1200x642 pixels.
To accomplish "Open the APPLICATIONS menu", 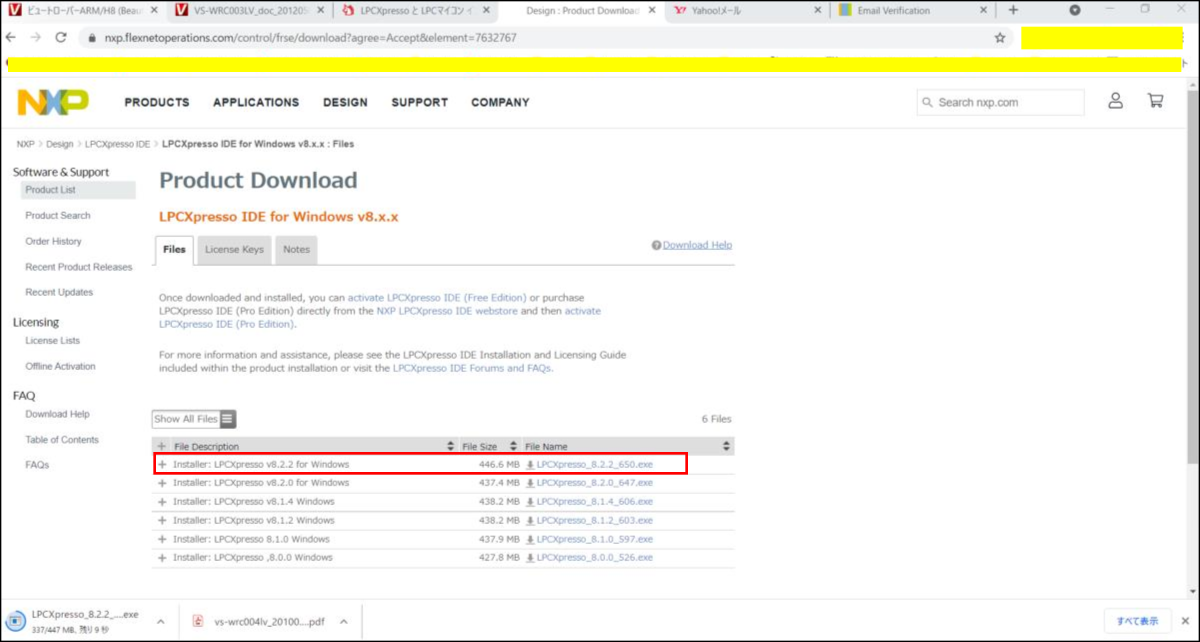I will click(x=256, y=102).
